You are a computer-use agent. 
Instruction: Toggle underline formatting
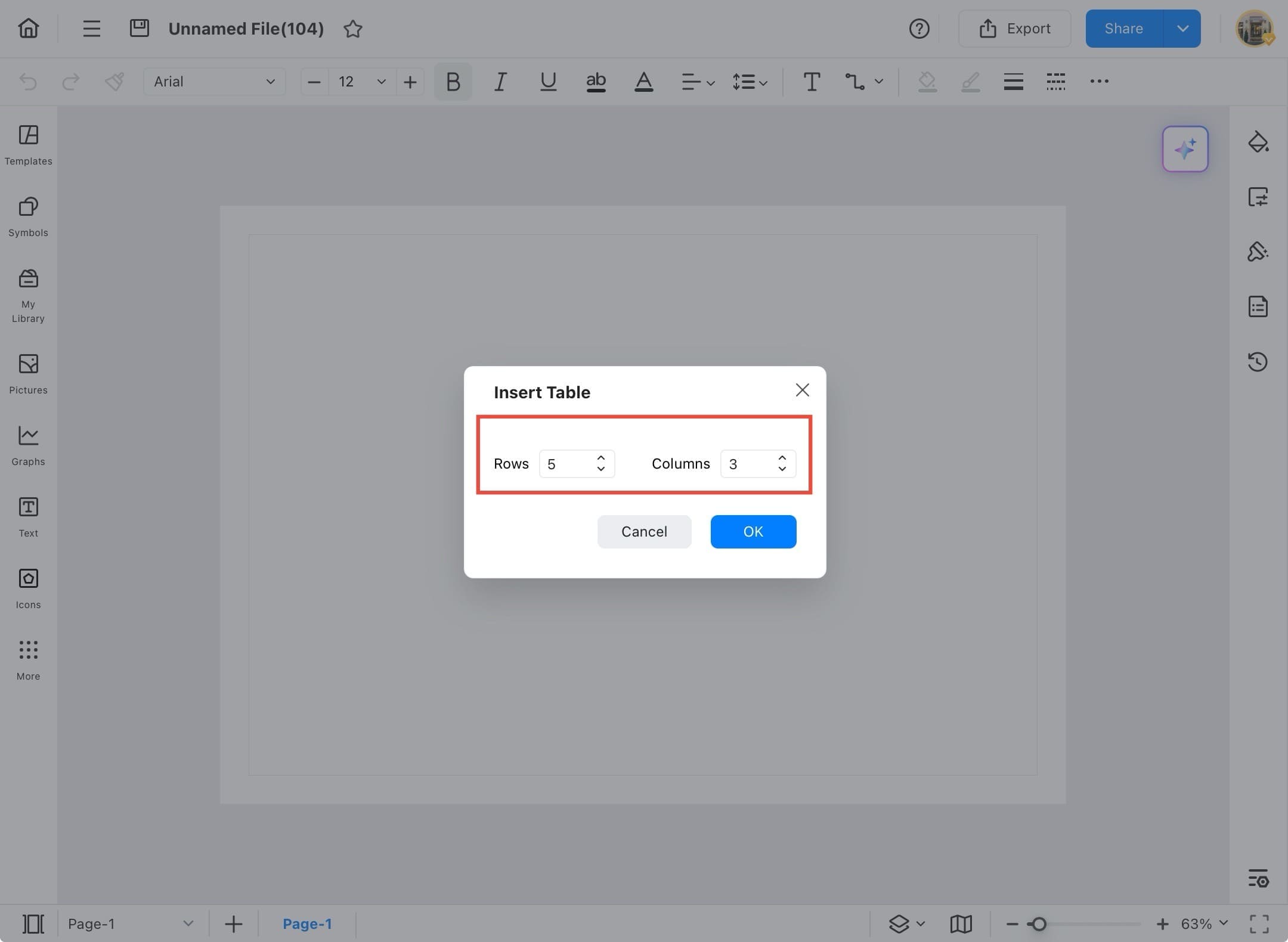(x=547, y=82)
